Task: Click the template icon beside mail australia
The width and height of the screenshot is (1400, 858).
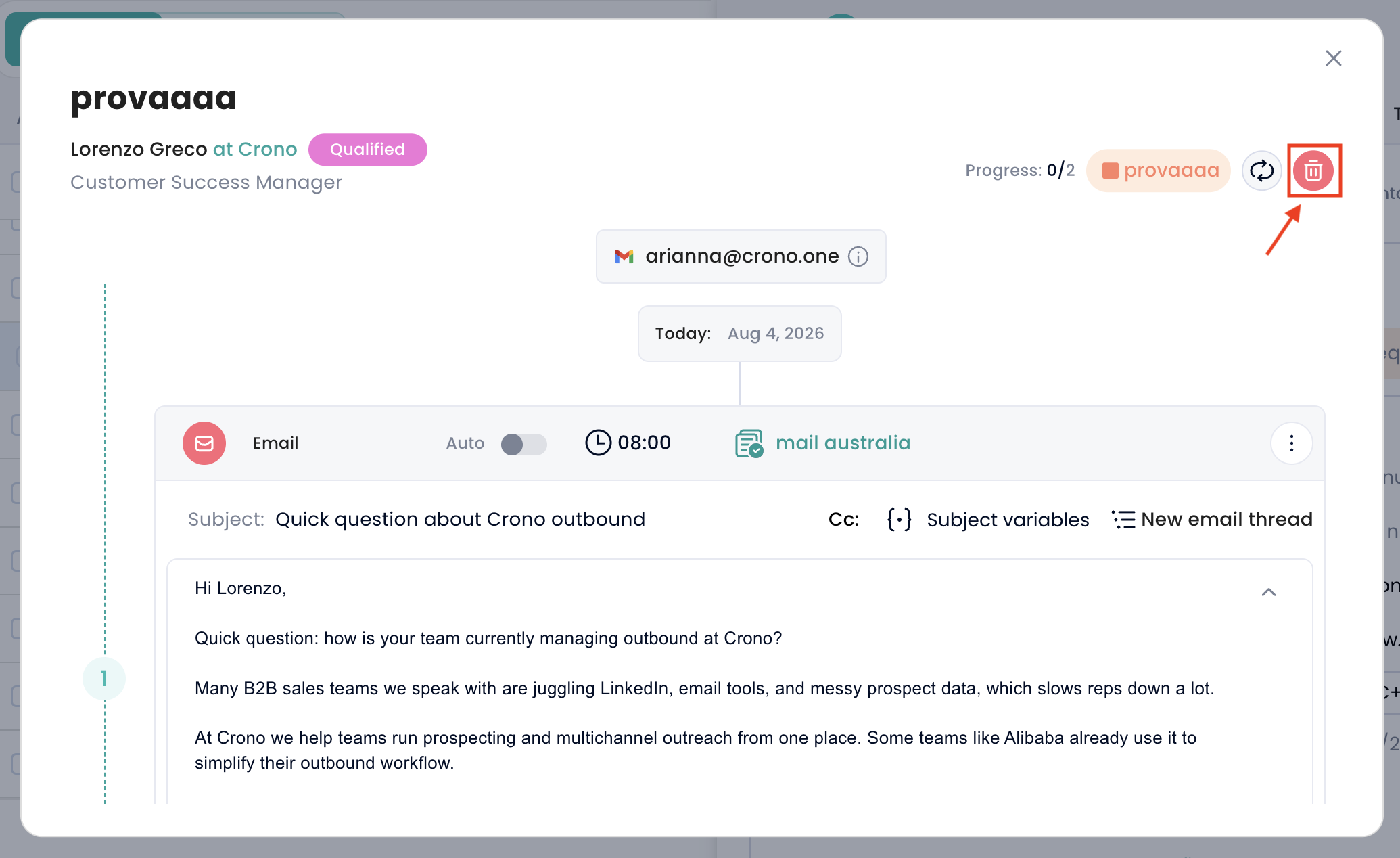Action: point(749,443)
